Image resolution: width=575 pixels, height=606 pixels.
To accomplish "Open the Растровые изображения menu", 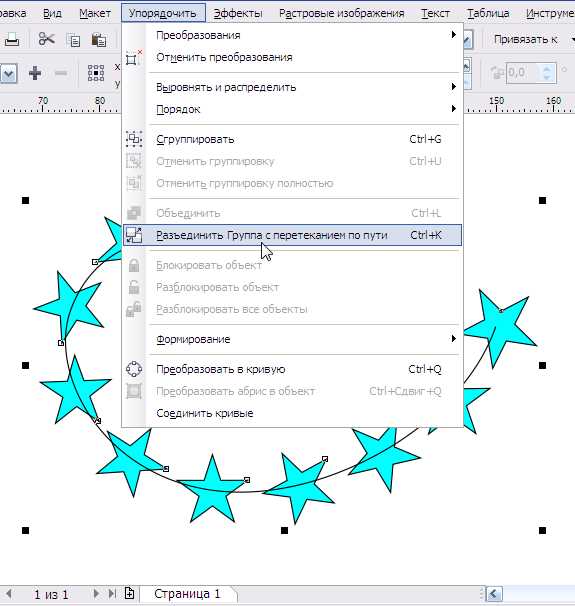I will point(342,14).
